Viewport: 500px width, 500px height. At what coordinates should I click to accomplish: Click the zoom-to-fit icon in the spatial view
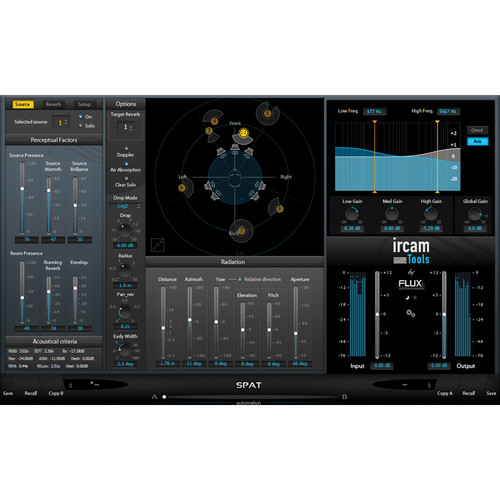pos(157,245)
